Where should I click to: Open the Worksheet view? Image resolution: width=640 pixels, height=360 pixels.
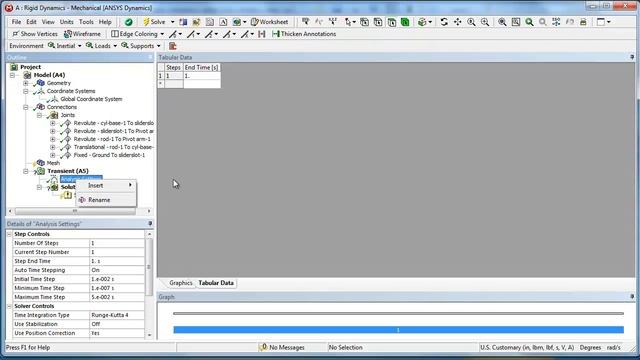click(x=269, y=22)
